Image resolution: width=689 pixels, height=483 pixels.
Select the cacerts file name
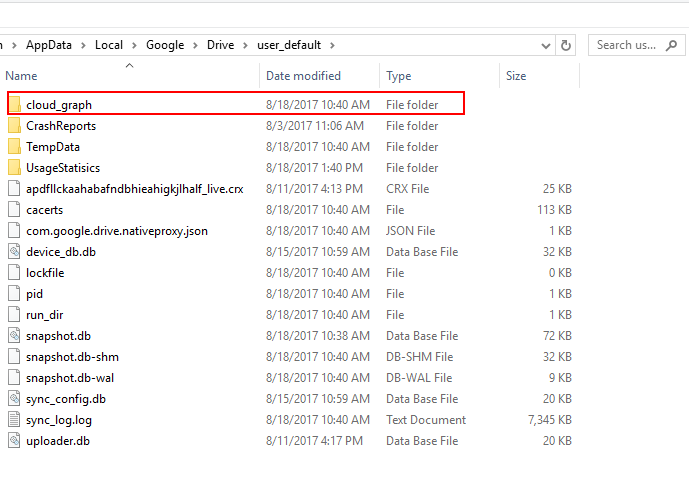click(x=44, y=210)
